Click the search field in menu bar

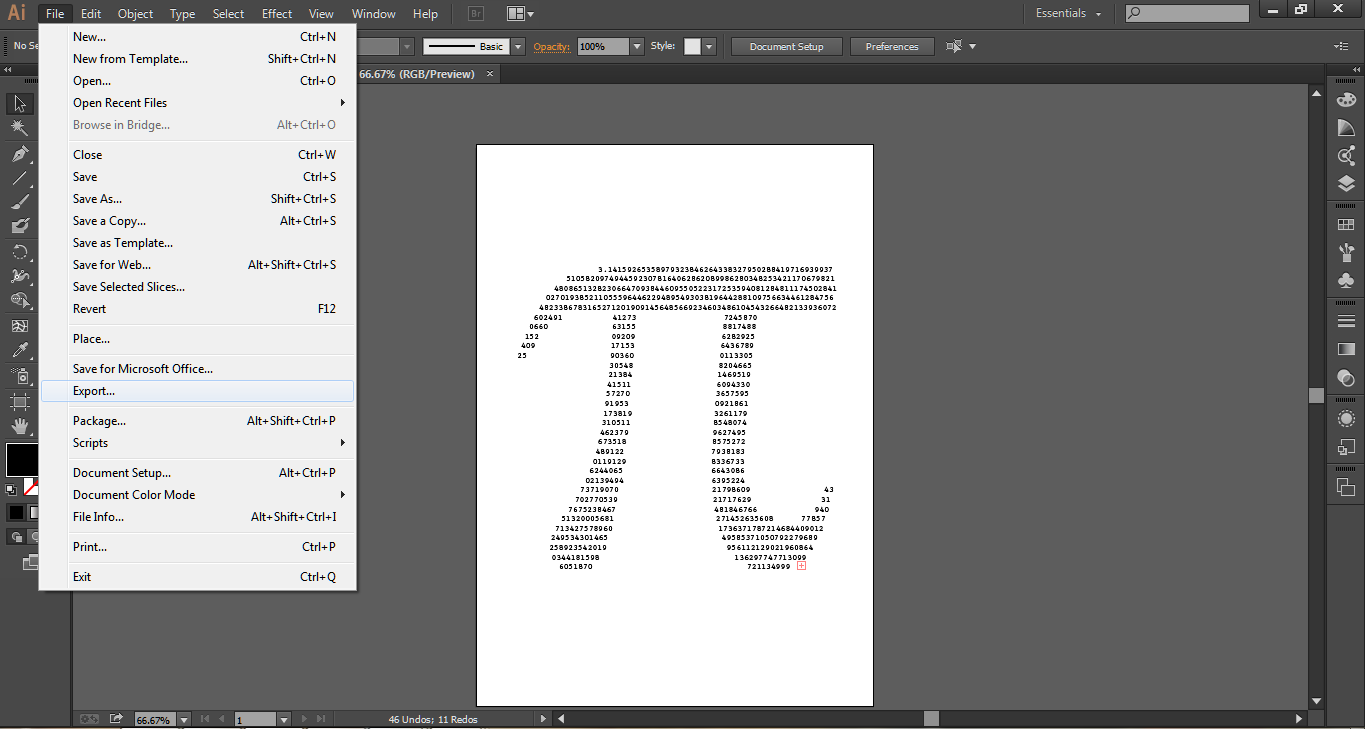pyautogui.click(x=1187, y=14)
